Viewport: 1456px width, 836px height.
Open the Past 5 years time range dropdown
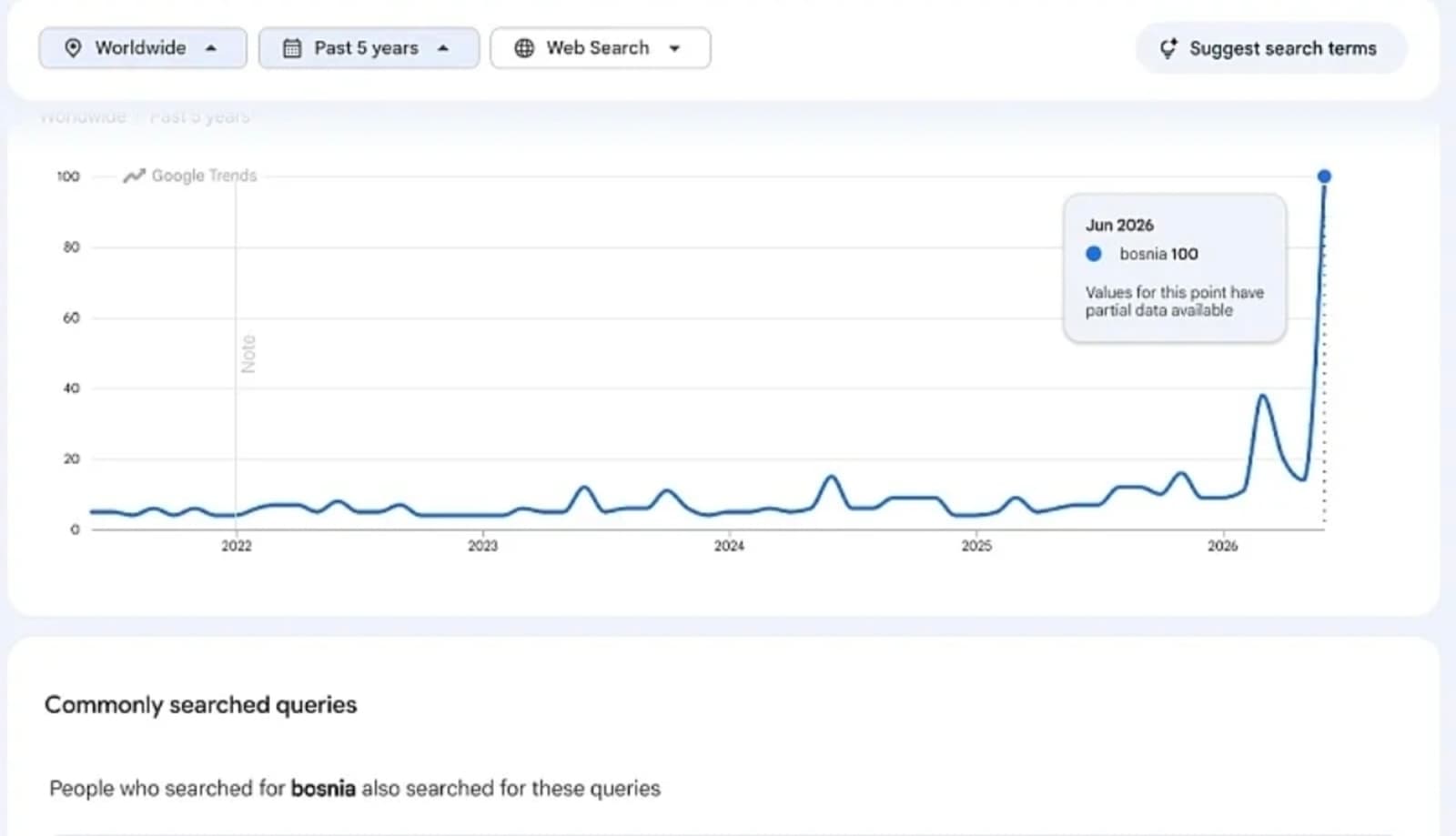tap(369, 48)
